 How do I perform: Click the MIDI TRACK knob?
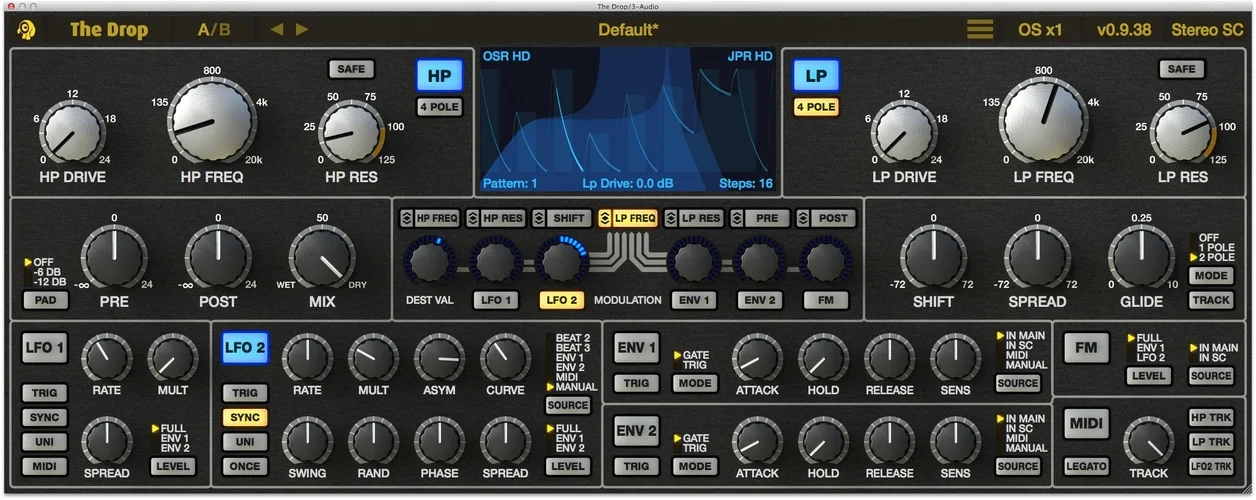click(1148, 441)
